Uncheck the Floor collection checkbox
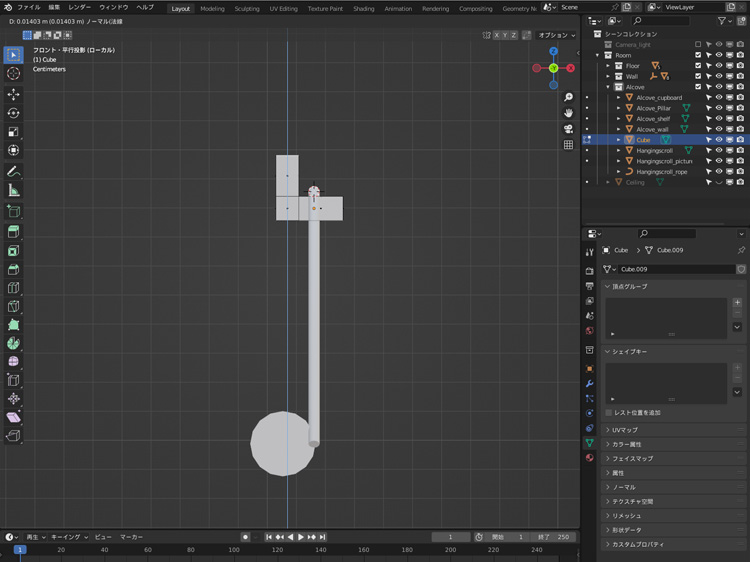This screenshot has width=750, height=562. 698,66
